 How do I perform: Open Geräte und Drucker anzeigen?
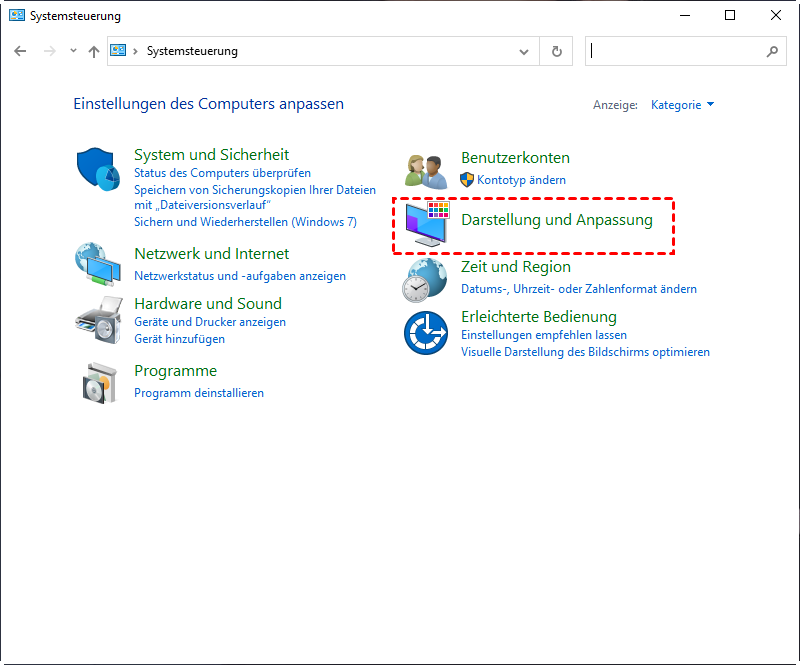(x=210, y=322)
